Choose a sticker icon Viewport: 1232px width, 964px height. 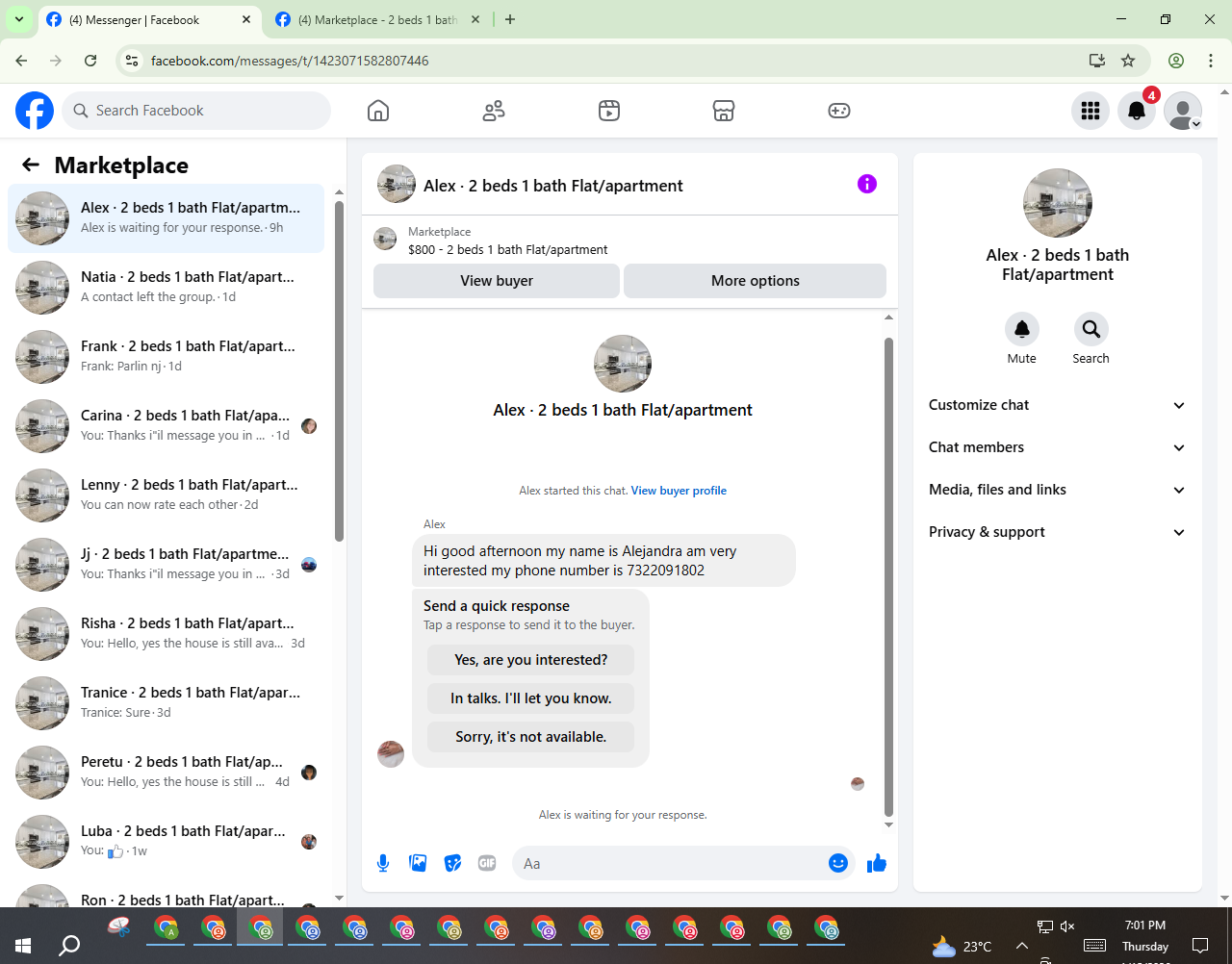[x=452, y=863]
